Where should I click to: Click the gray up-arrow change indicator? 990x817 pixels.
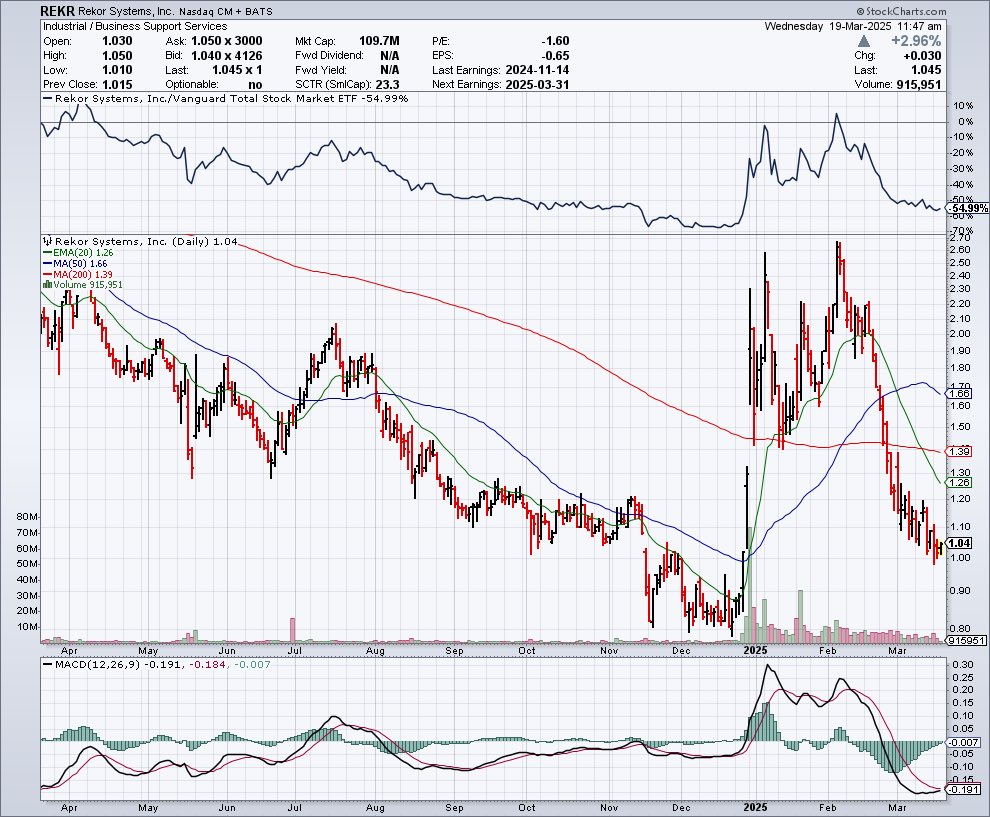point(864,41)
